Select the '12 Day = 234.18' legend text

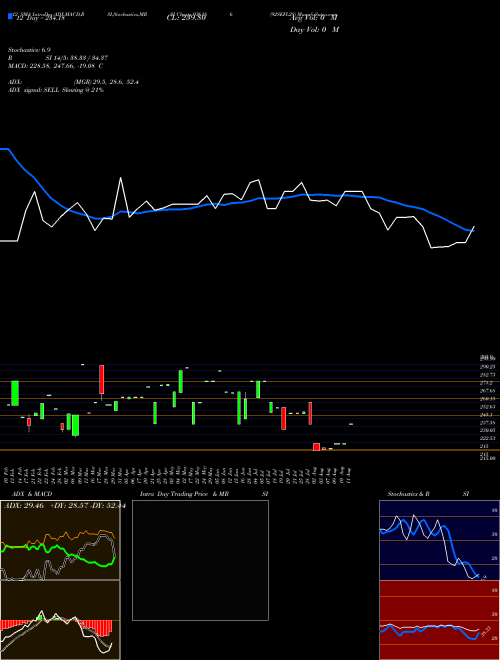pyautogui.click(x=39, y=18)
